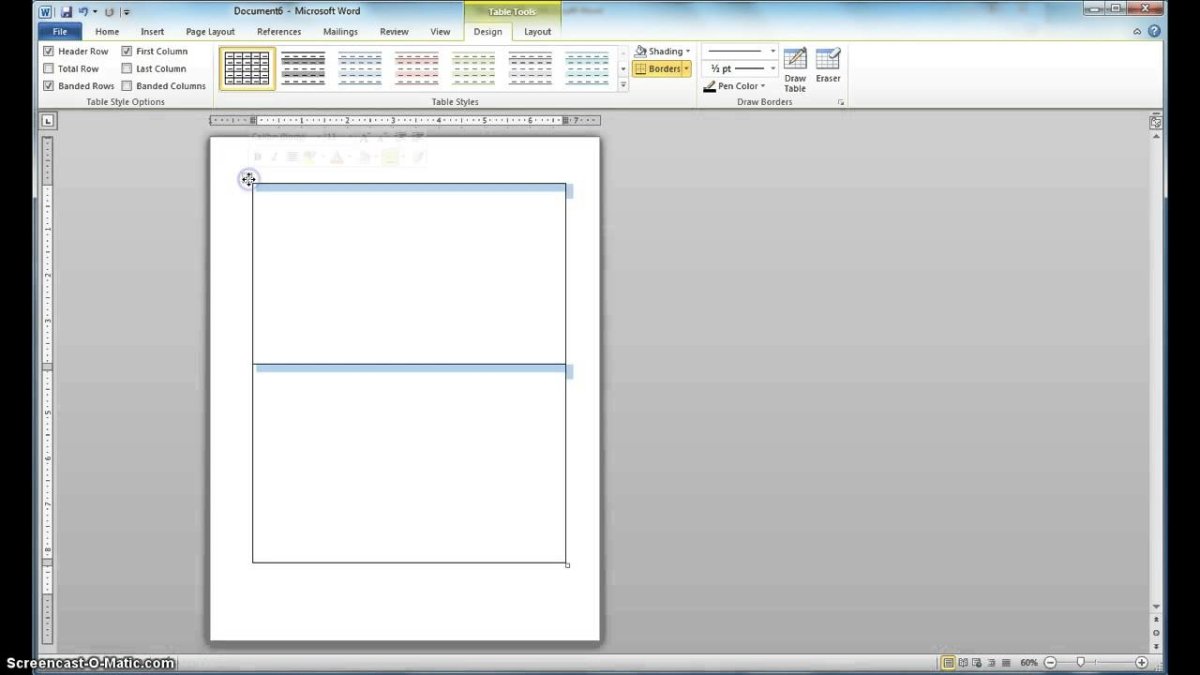This screenshot has width=1200, height=675.
Task: Click the Save icon in quick access toolbar
Action: coord(66,11)
